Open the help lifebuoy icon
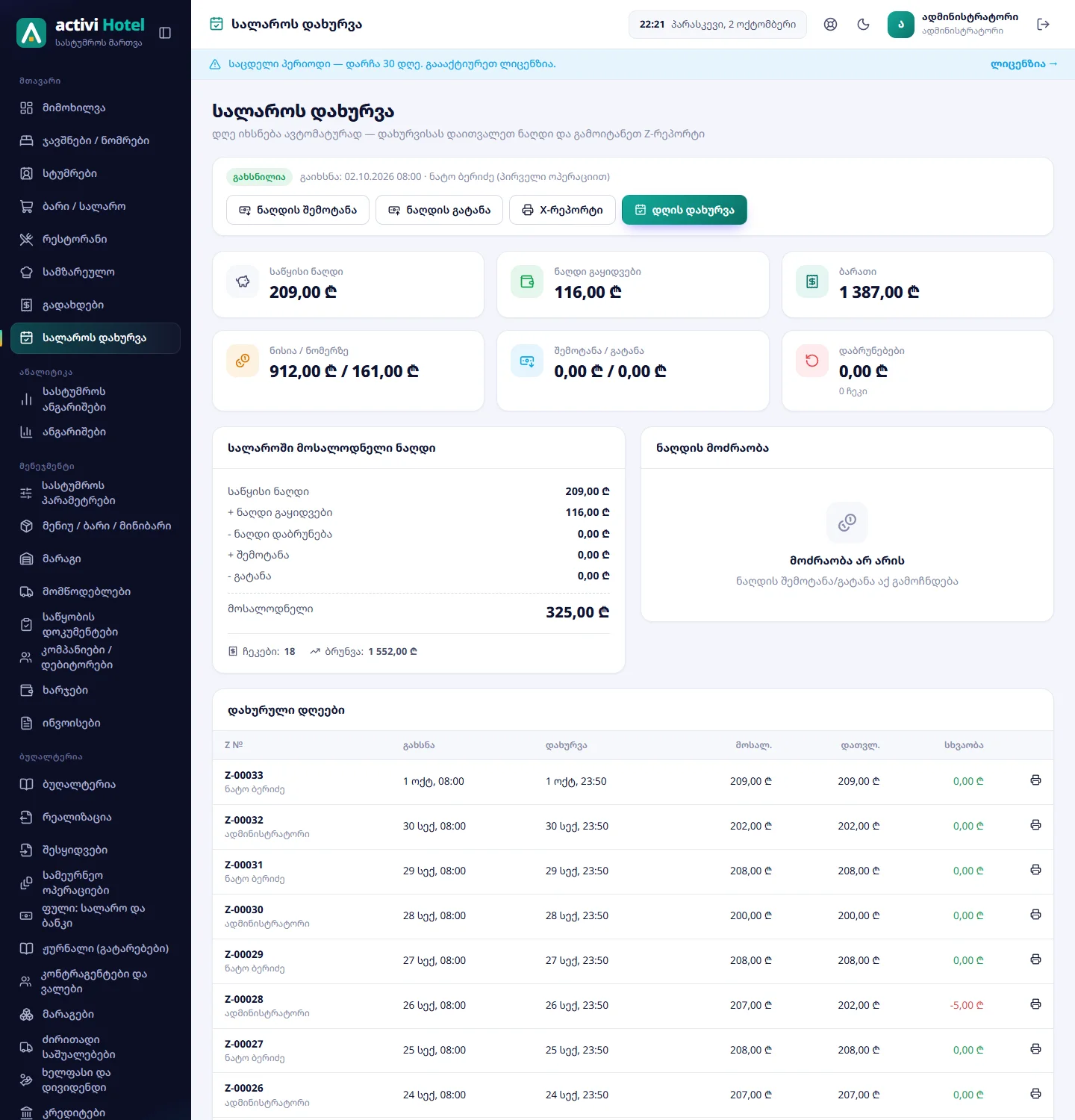This screenshot has width=1075, height=1120. pos(830,25)
